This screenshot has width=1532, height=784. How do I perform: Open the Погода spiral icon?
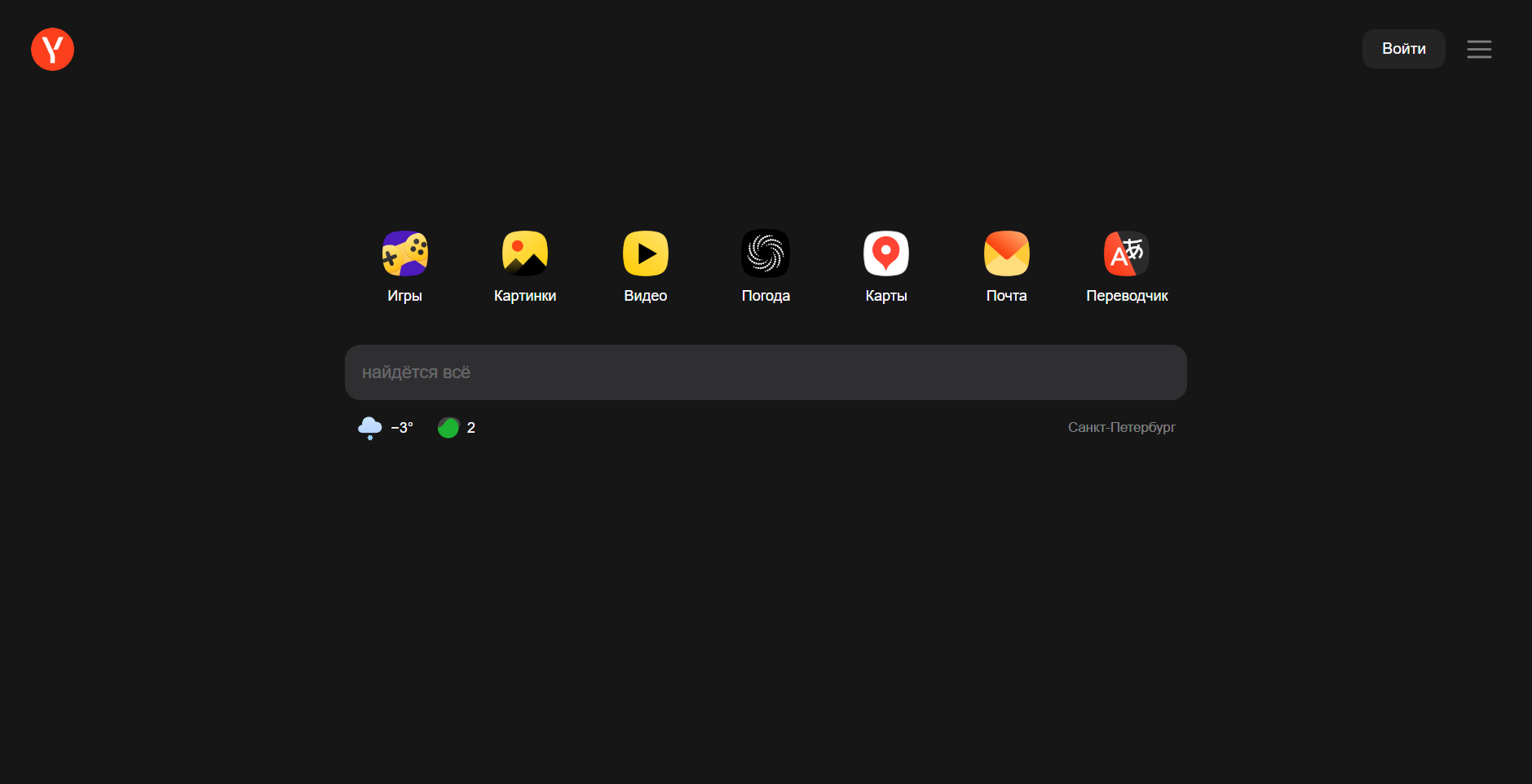click(x=766, y=253)
